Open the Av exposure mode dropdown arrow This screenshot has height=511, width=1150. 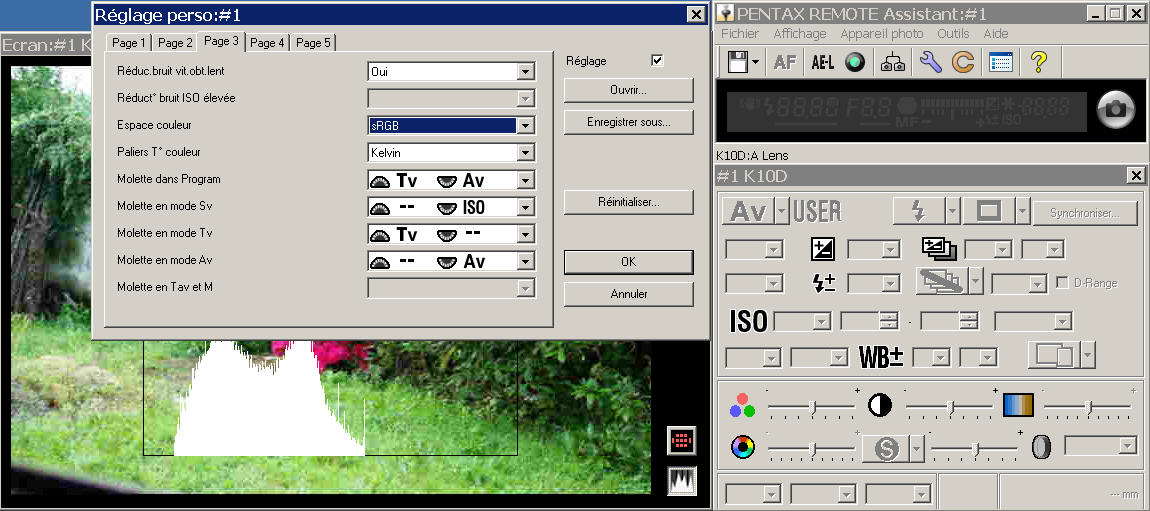pos(781,212)
